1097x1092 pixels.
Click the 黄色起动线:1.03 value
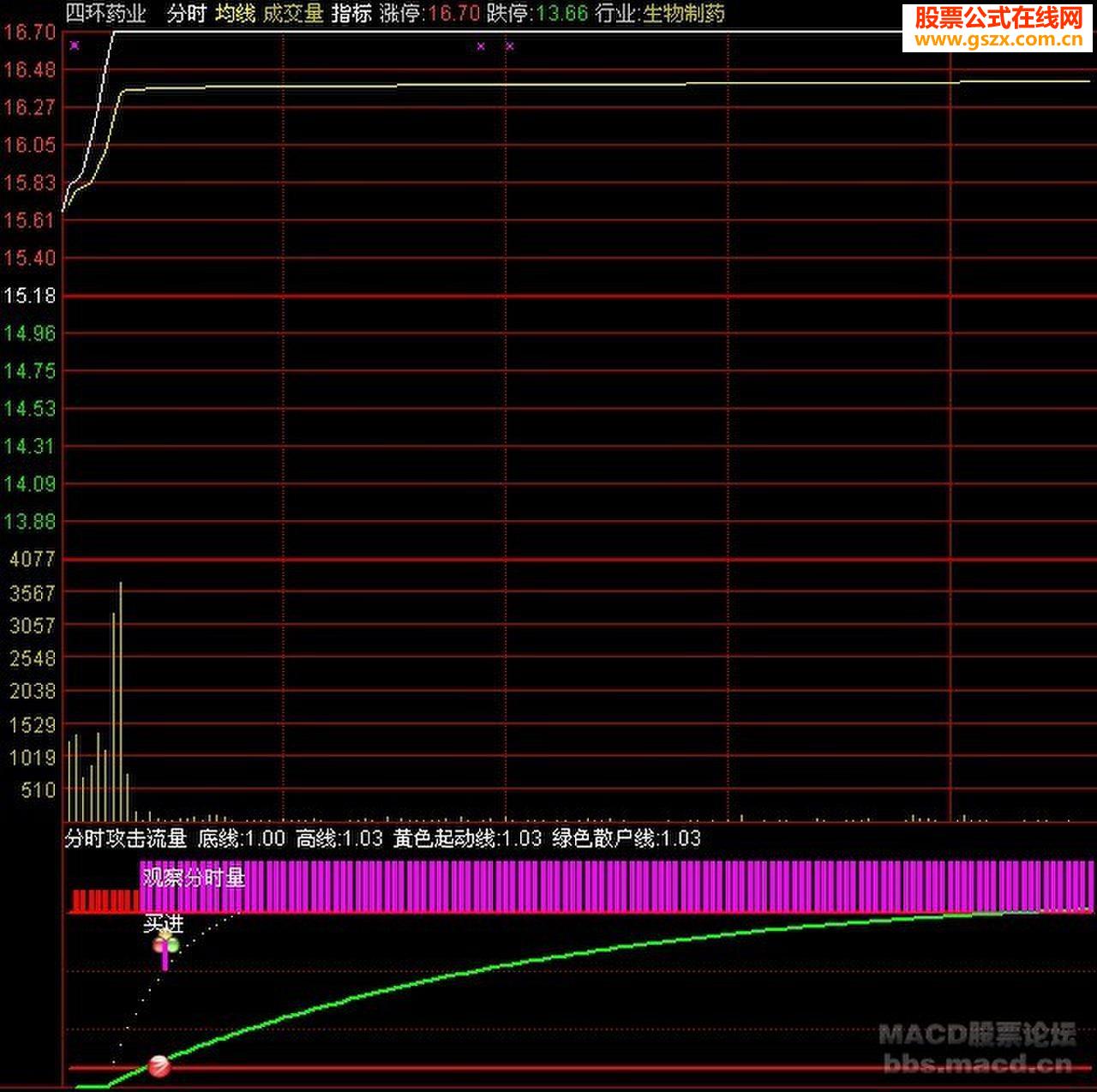tap(467, 838)
